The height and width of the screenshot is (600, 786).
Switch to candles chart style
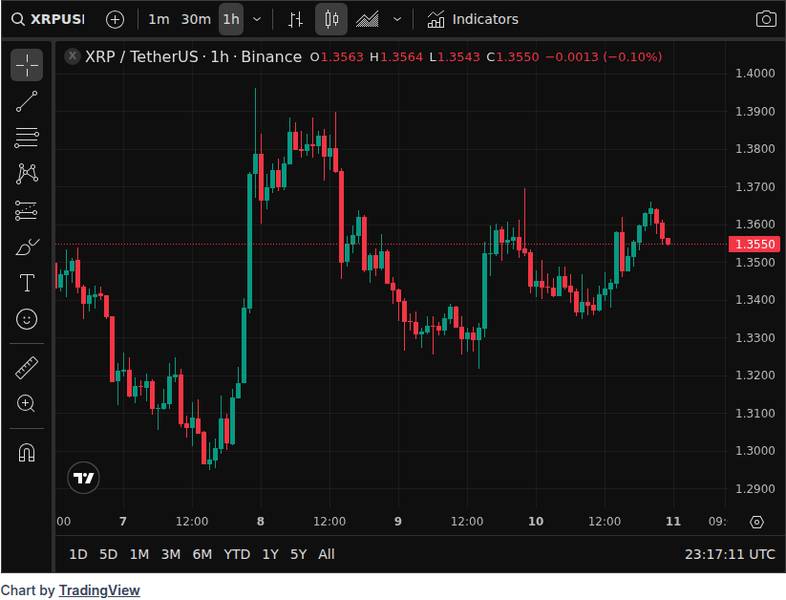coord(331,20)
